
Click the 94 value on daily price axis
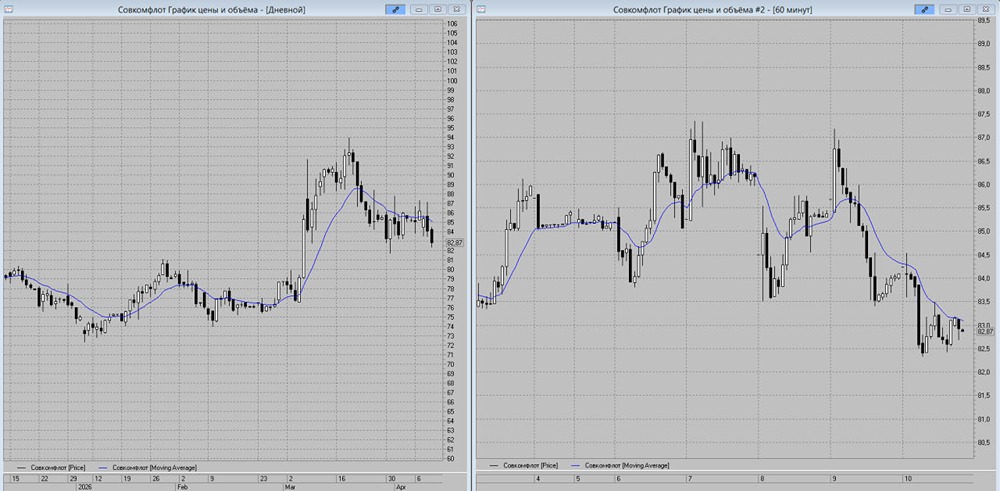(451, 138)
